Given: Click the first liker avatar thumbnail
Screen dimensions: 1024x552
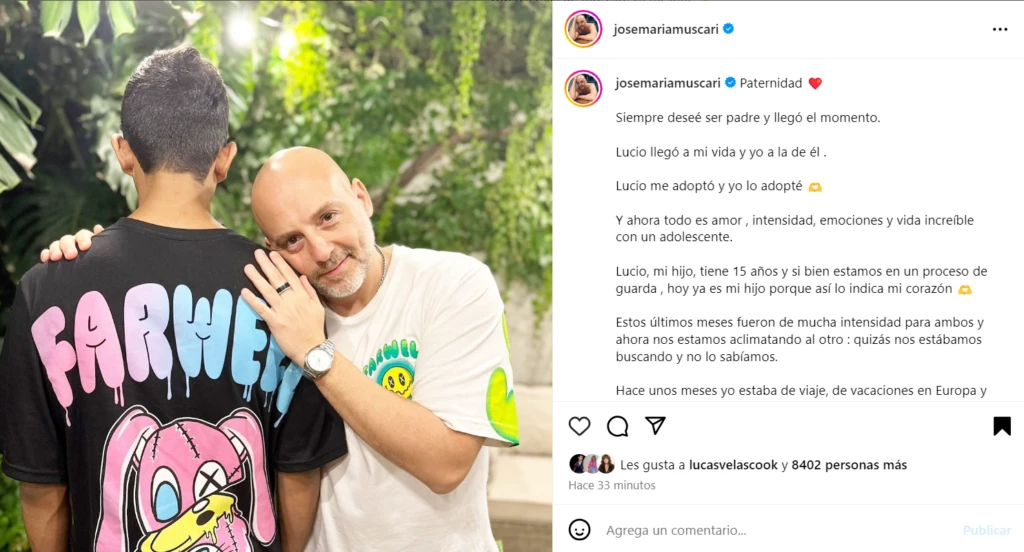Looking at the screenshot, I should tap(577, 464).
